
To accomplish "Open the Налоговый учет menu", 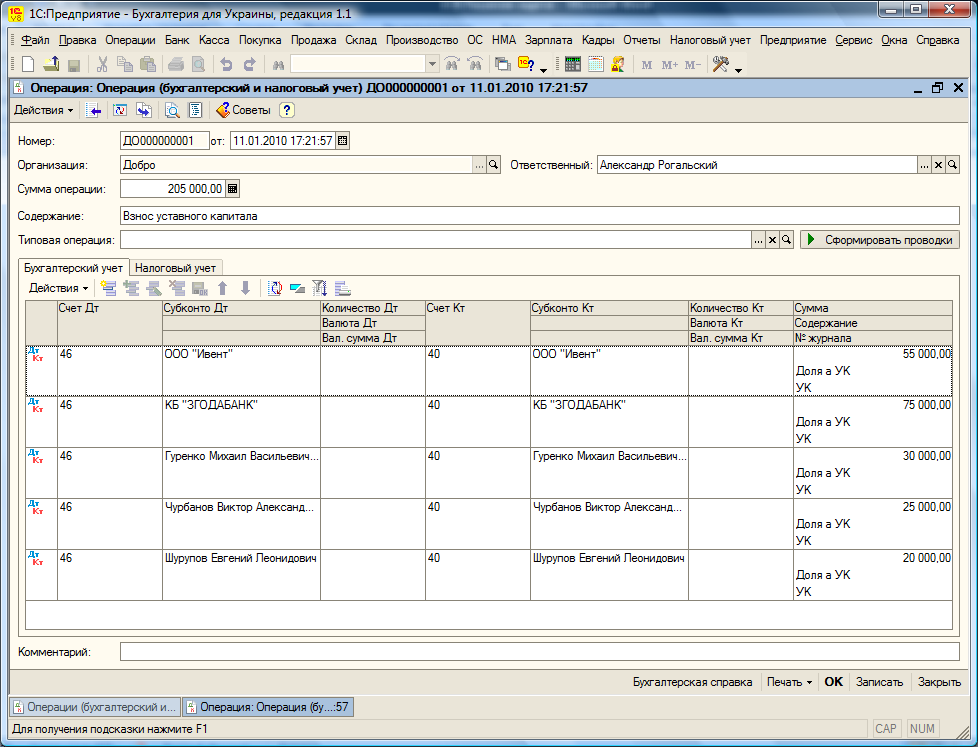I will [x=710, y=40].
